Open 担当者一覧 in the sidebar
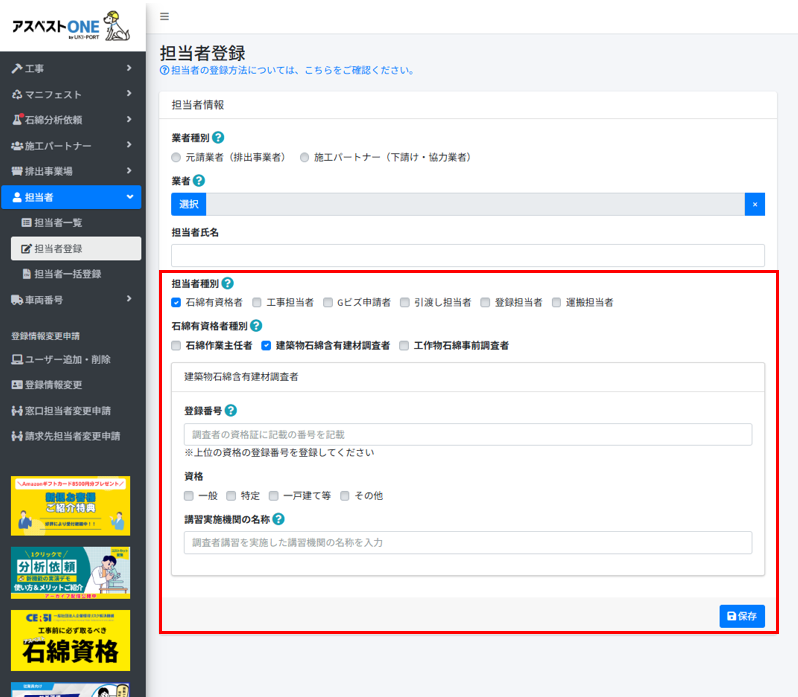 (67, 223)
